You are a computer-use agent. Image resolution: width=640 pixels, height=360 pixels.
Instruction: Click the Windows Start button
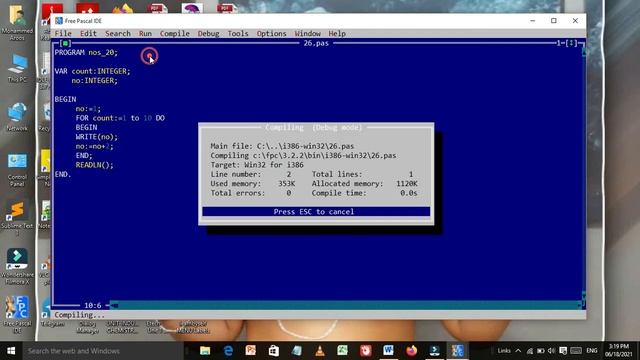[x=11, y=351]
